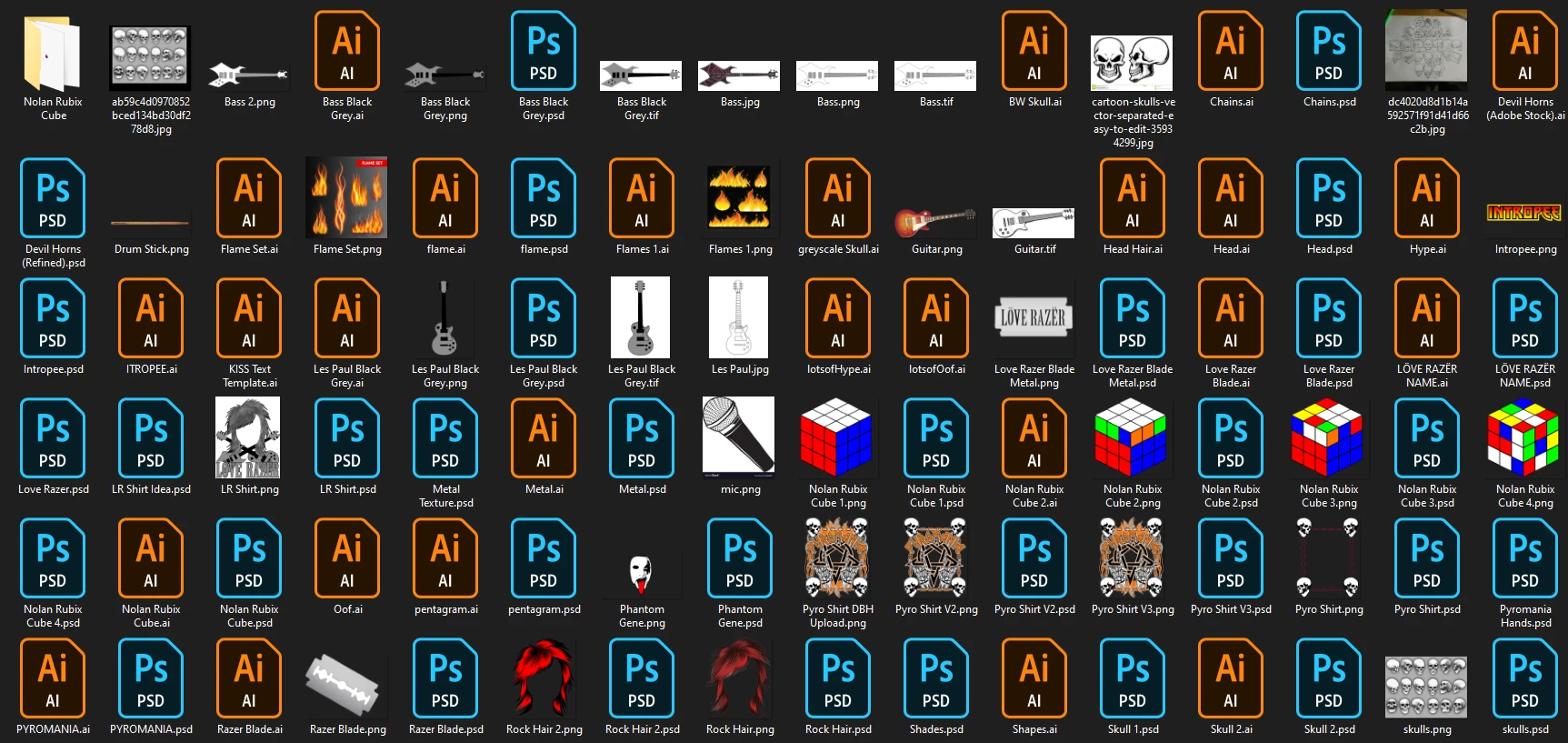Click the file name text 'ITROPEE.ai'
This screenshot has height=743, width=1568.
coord(152,369)
